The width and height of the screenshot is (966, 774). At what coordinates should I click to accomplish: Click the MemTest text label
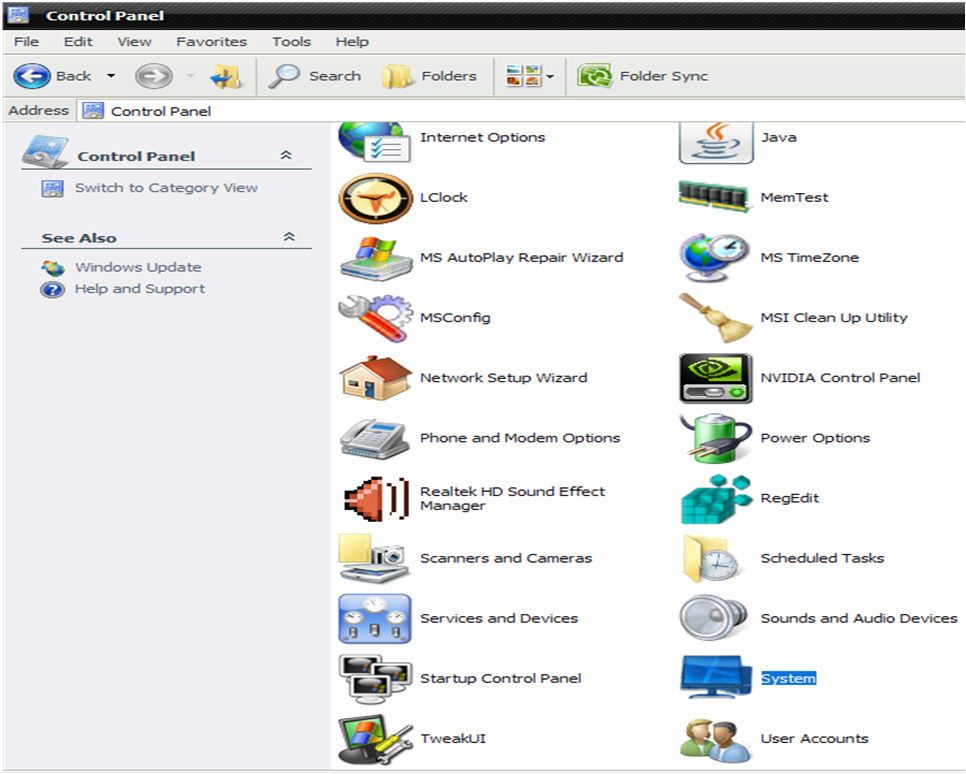[795, 198]
